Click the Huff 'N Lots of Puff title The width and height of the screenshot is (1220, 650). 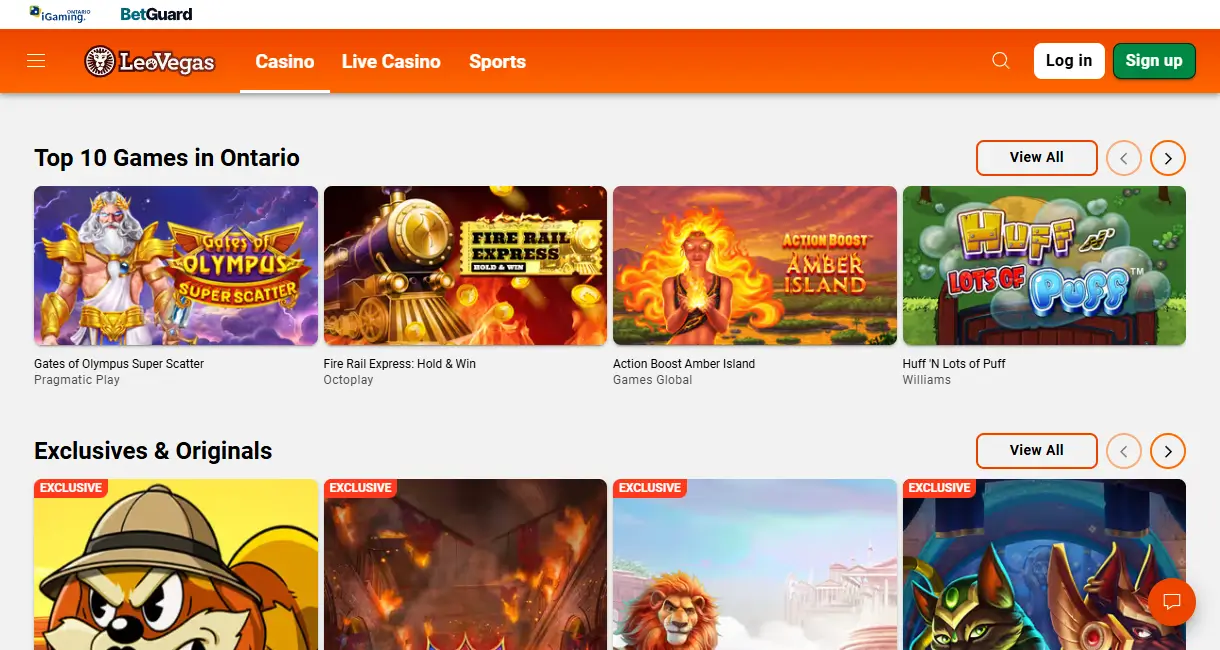tap(954, 364)
